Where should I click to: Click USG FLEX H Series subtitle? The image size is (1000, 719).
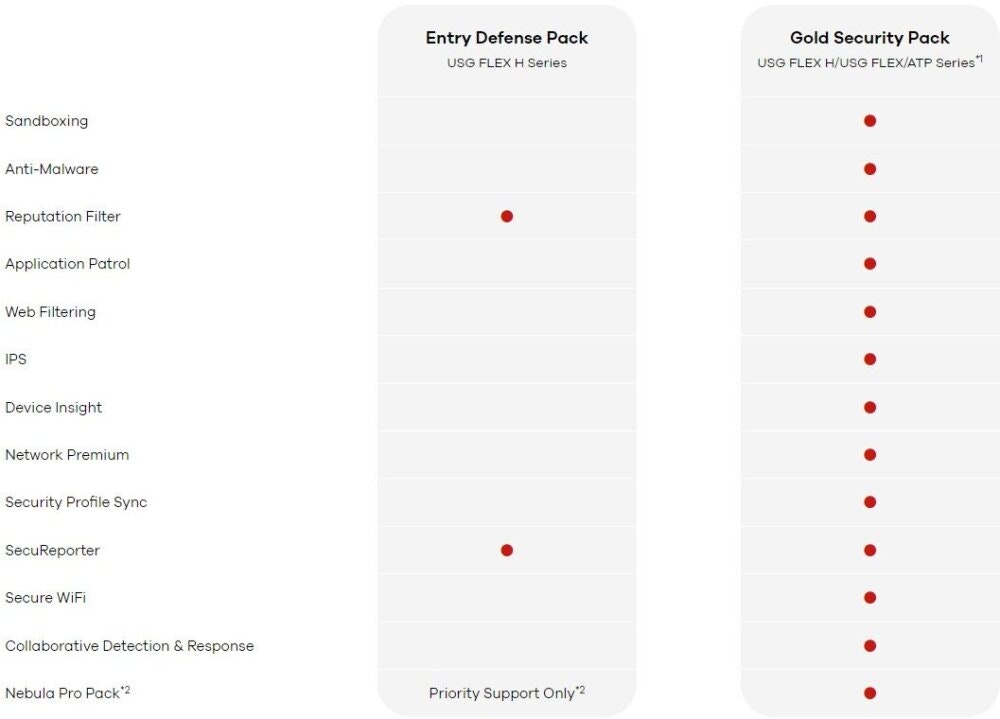click(506, 63)
